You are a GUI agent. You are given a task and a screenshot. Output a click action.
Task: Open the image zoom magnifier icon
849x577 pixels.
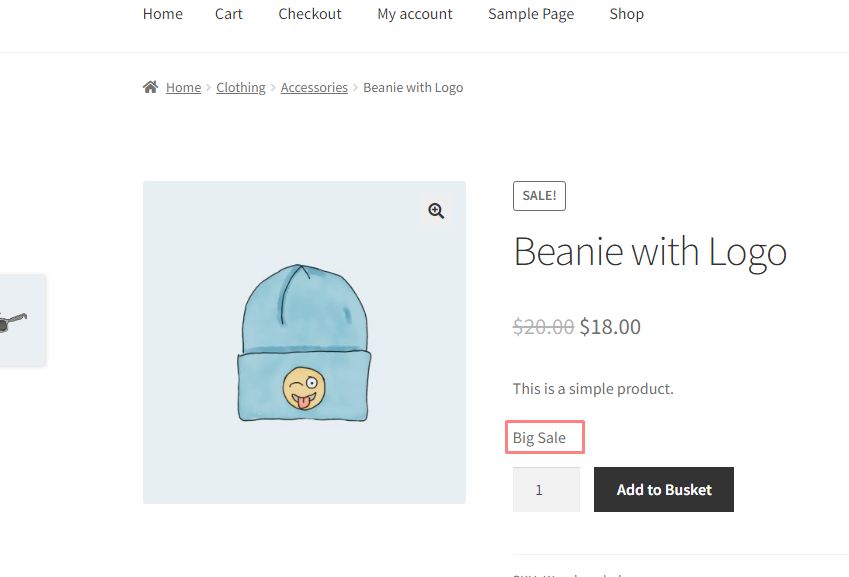tap(436, 211)
